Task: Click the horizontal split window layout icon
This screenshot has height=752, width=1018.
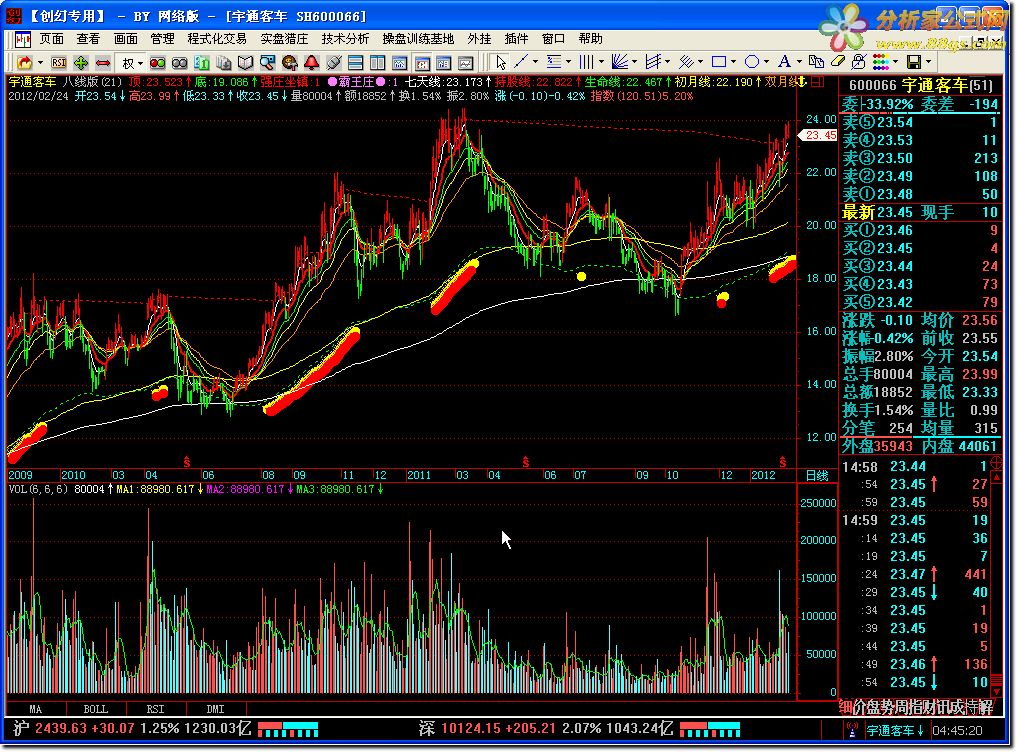Action: coord(355,63)
